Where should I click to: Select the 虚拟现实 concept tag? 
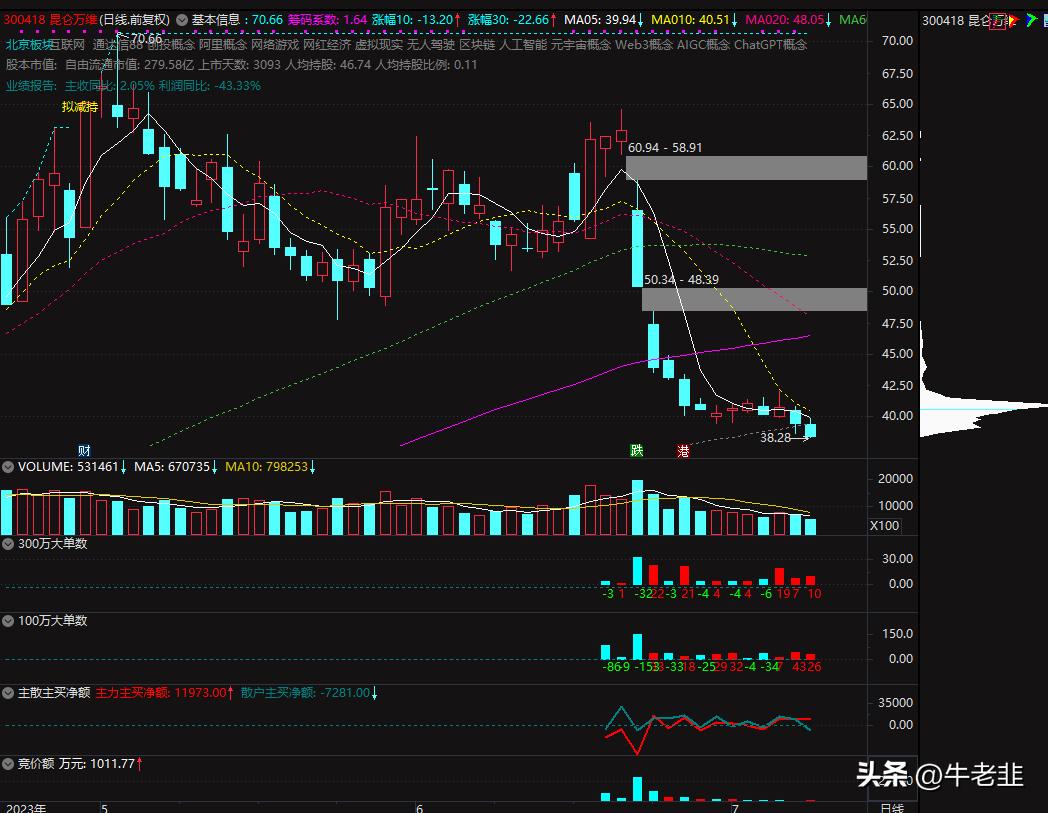pyautogui.click(x=379, y=45)
